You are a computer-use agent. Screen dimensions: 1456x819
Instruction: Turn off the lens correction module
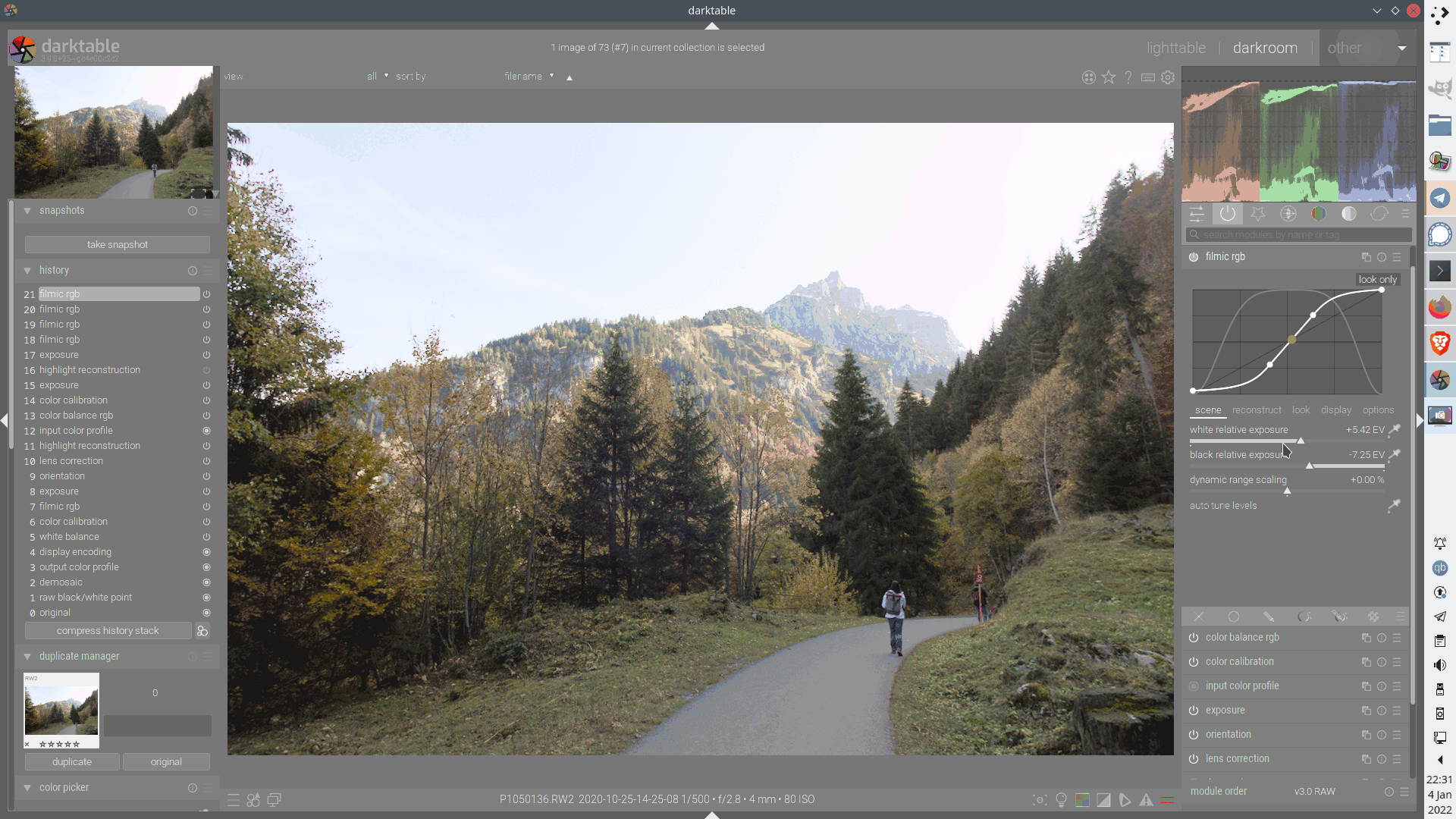click(1194, 759)
